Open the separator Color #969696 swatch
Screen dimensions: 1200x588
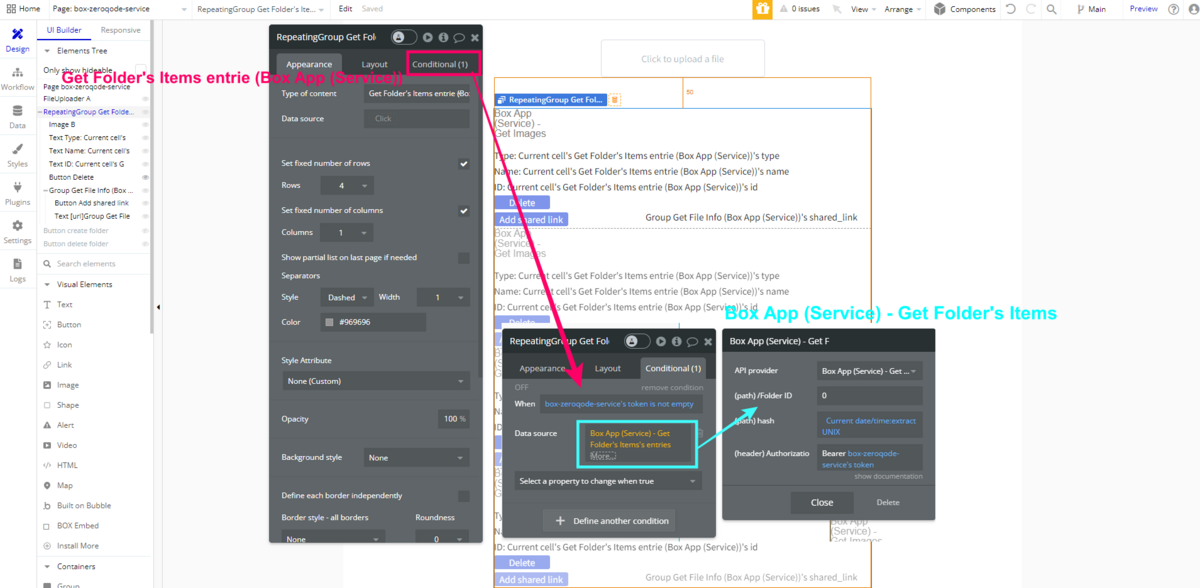tap(328, 322)
